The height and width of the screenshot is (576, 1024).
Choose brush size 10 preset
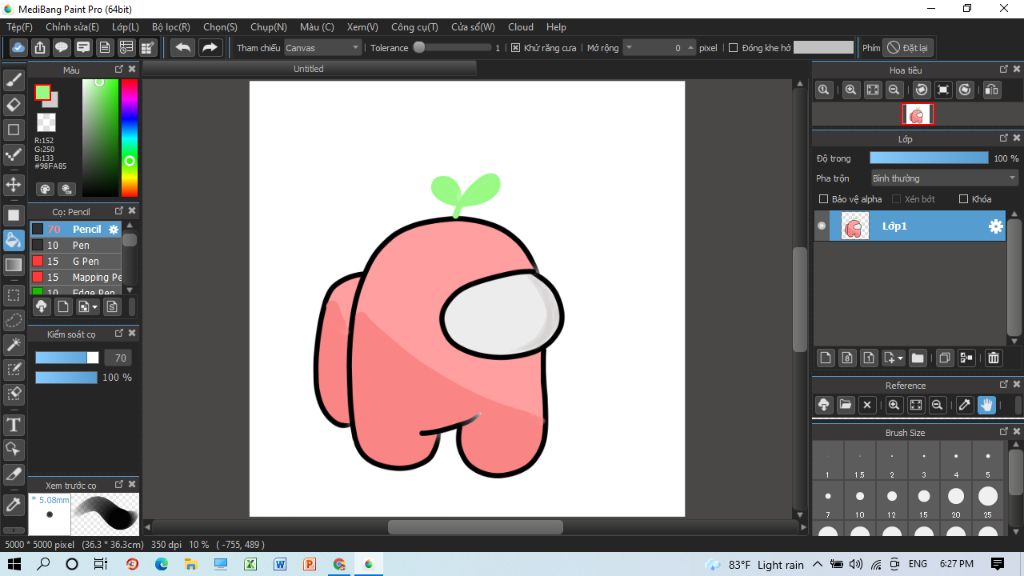click(859, 500)
